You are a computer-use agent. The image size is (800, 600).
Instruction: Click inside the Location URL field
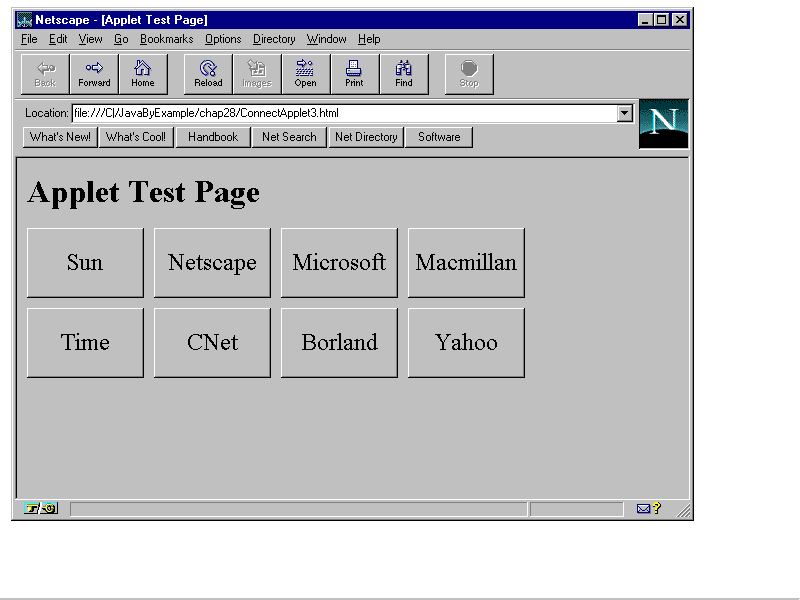coord(344,113)
